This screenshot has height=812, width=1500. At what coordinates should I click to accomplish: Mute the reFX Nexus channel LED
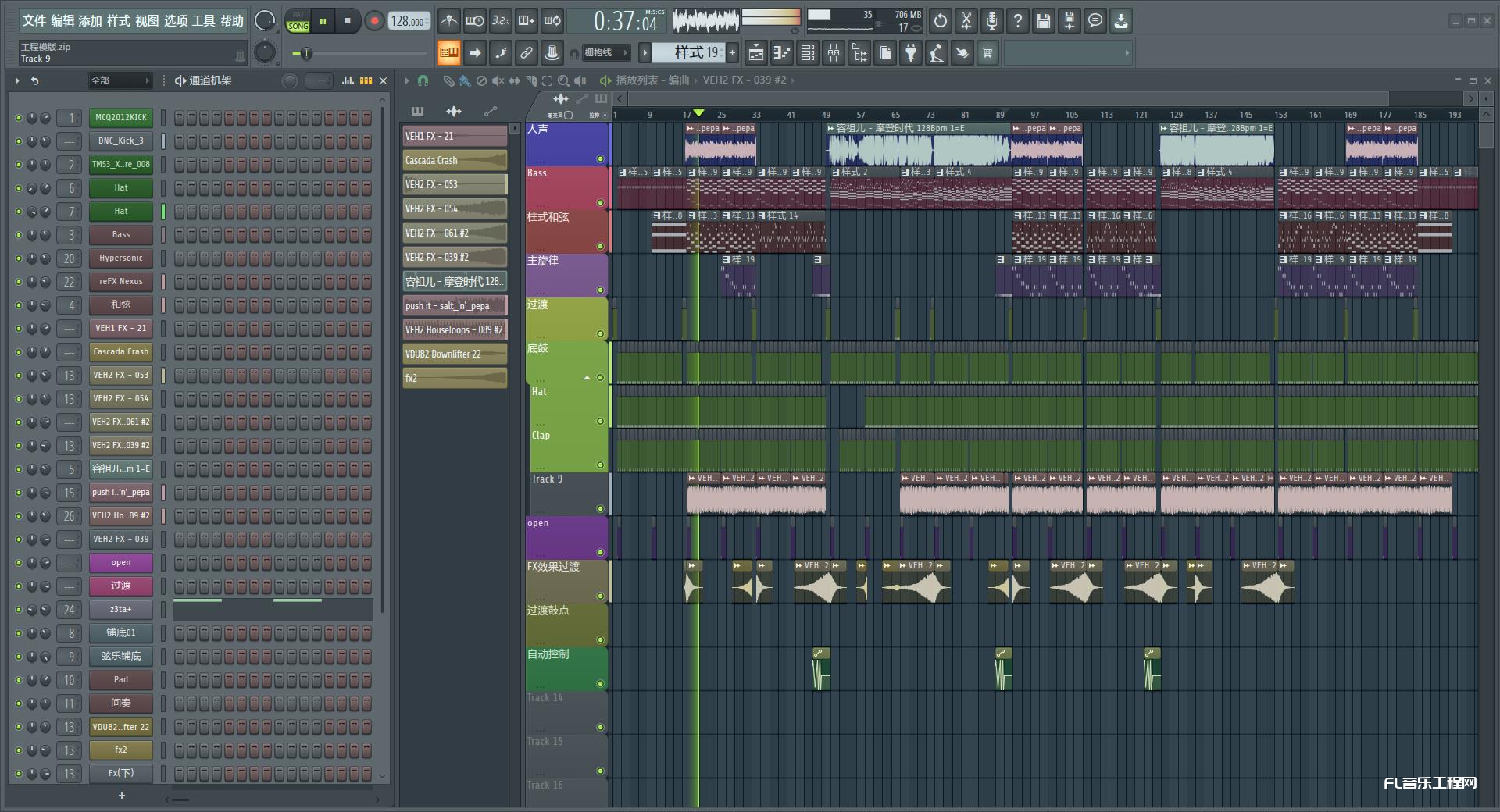pyautogui.click(x=19, y=282)
